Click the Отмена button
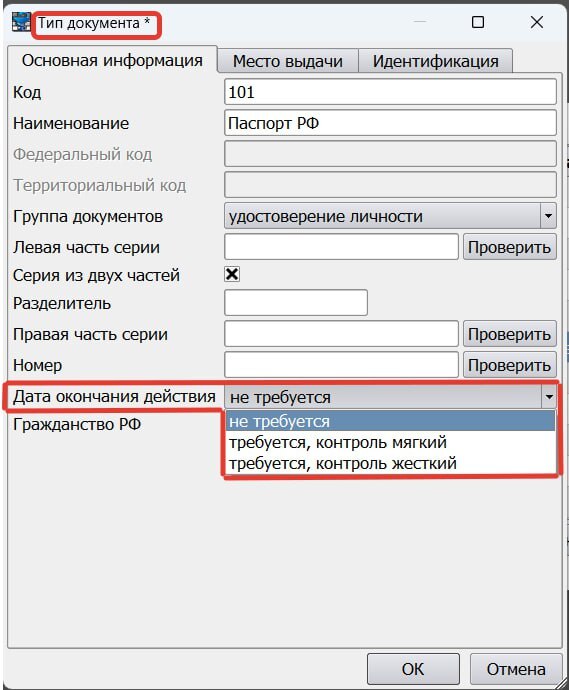569x690 pixels. (x=516, y=669)
